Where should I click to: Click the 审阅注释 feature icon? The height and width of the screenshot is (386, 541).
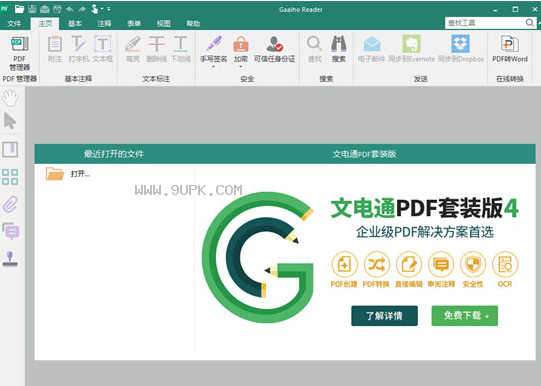441,265
